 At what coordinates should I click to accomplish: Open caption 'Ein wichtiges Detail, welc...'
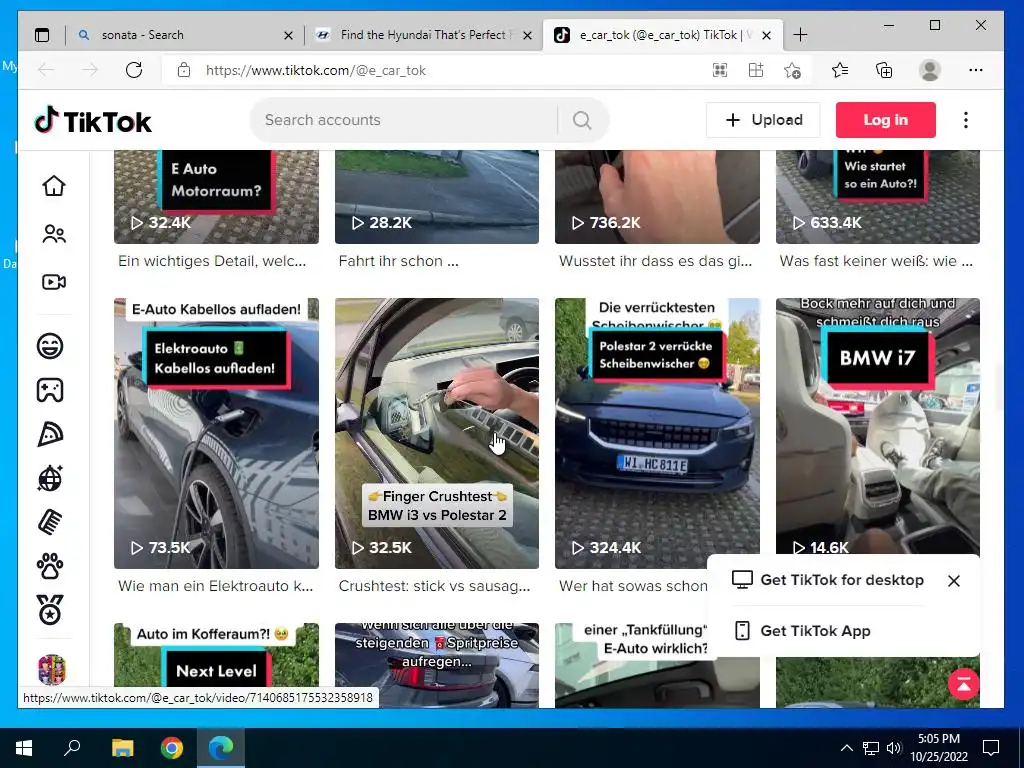[x=212, y=261]
